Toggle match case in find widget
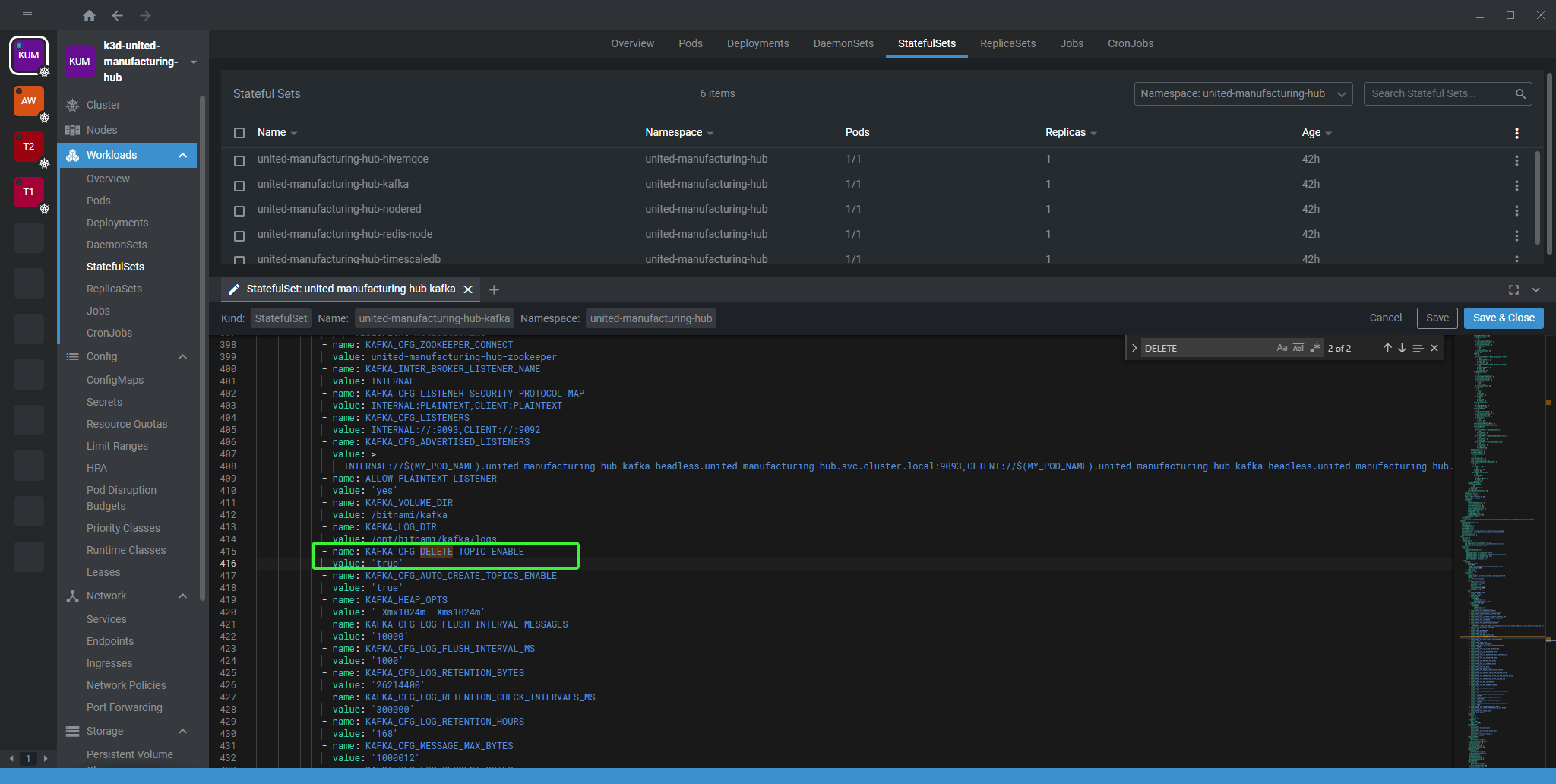The image size is (1556, 784). (1282, 348)
